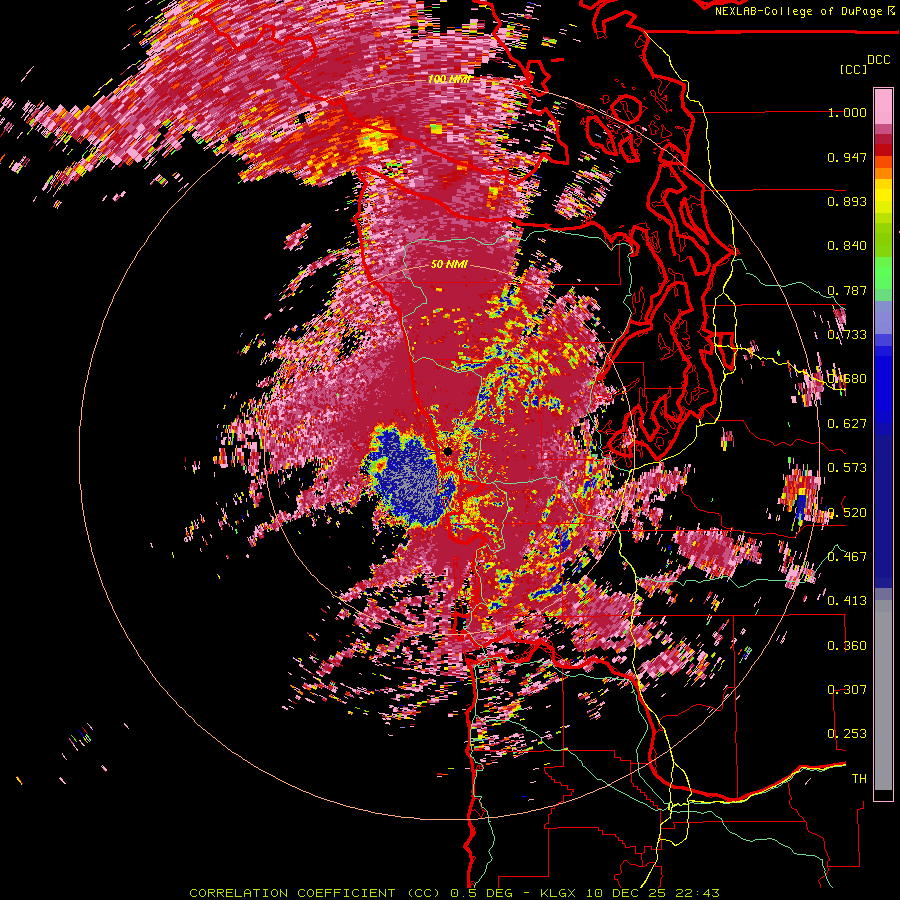Viewport: 900px width, 900px height.
Task: Click the 0.360 scale value
Action: (847, 646)
